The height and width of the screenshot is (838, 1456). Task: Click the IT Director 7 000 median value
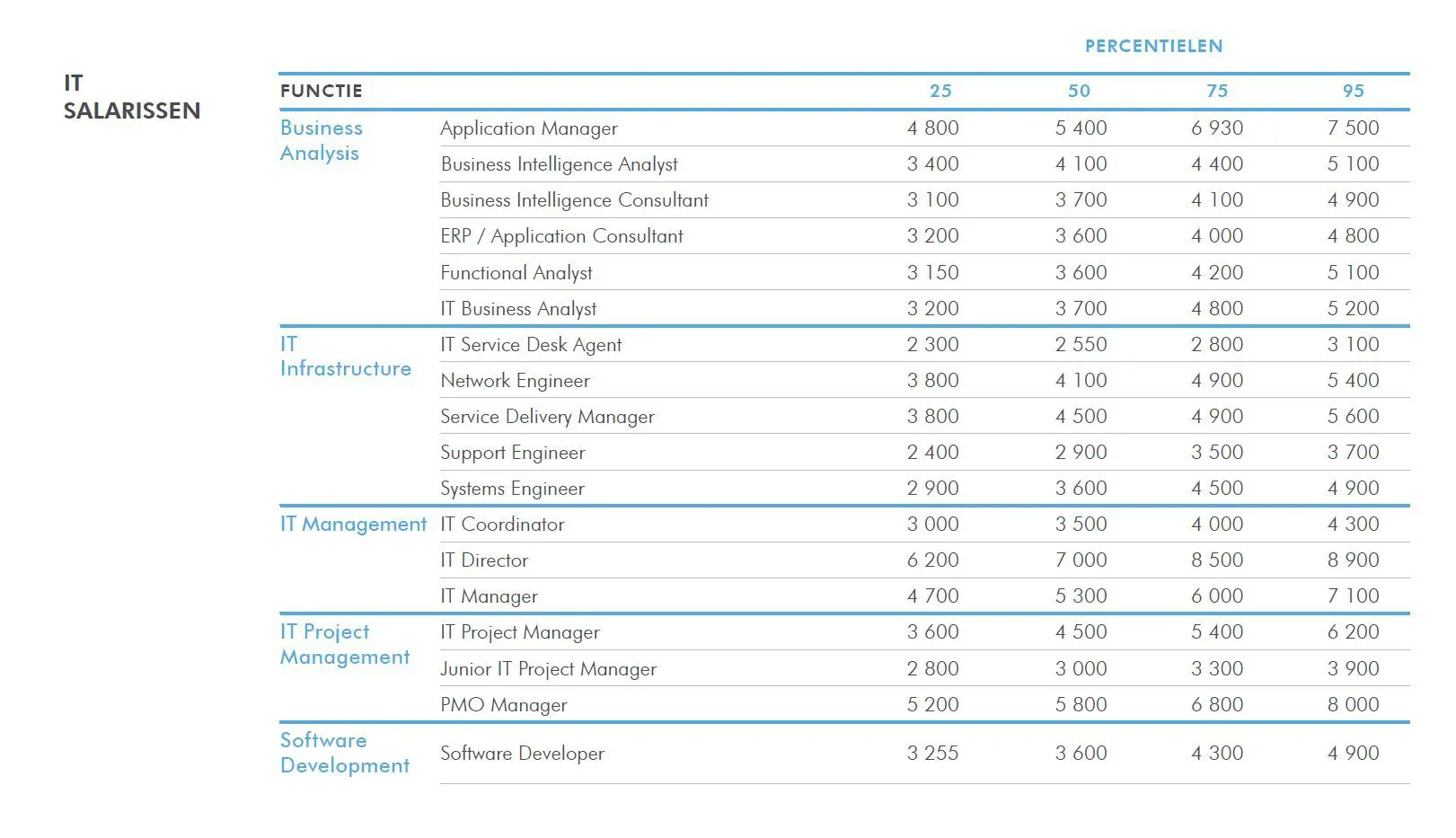1081,560
